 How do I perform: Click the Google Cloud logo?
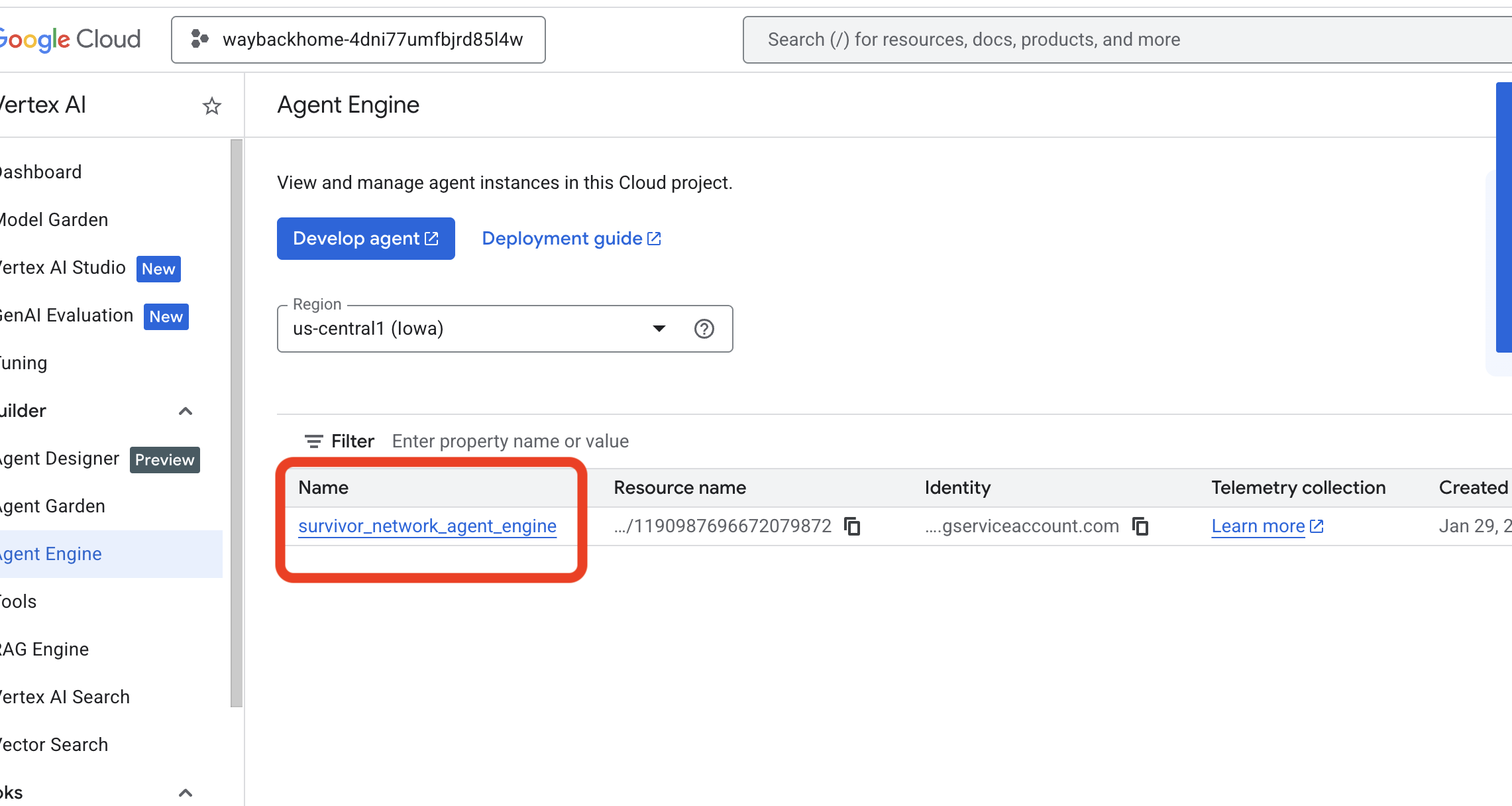pyautogui.click(x=70, y=39)
